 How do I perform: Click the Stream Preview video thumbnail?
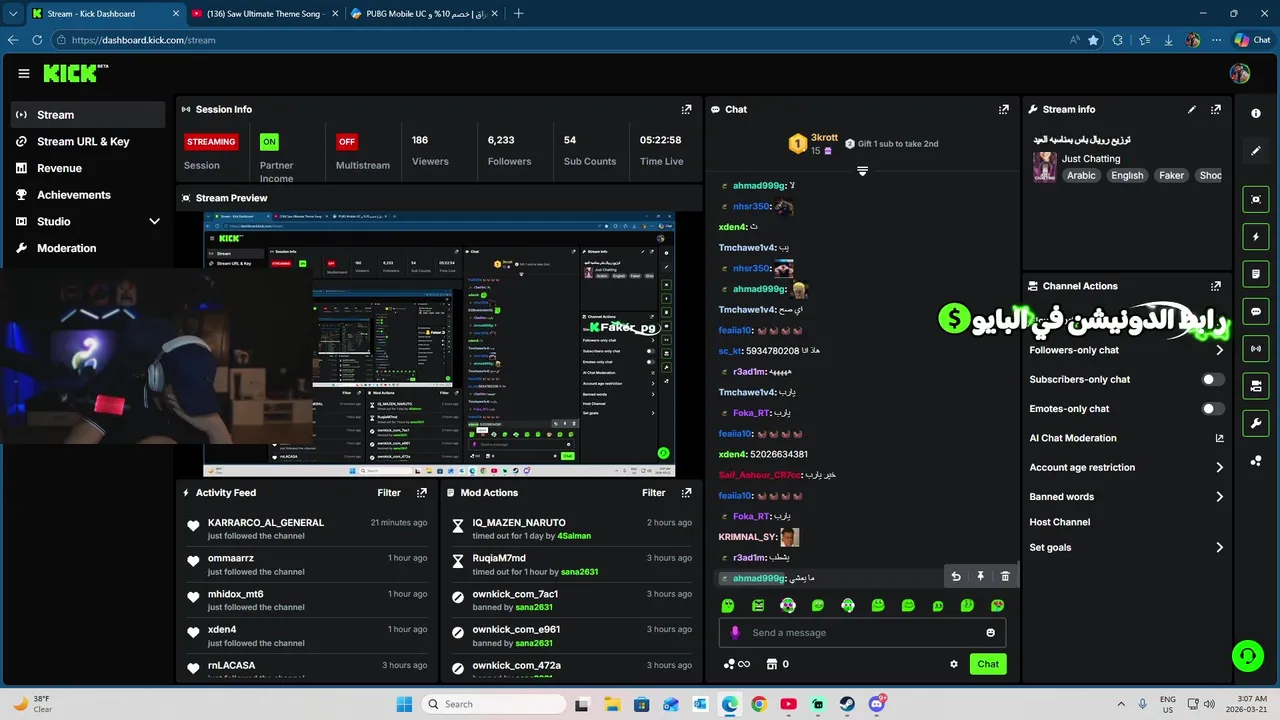pyautogui.click(x=439, y=344)
